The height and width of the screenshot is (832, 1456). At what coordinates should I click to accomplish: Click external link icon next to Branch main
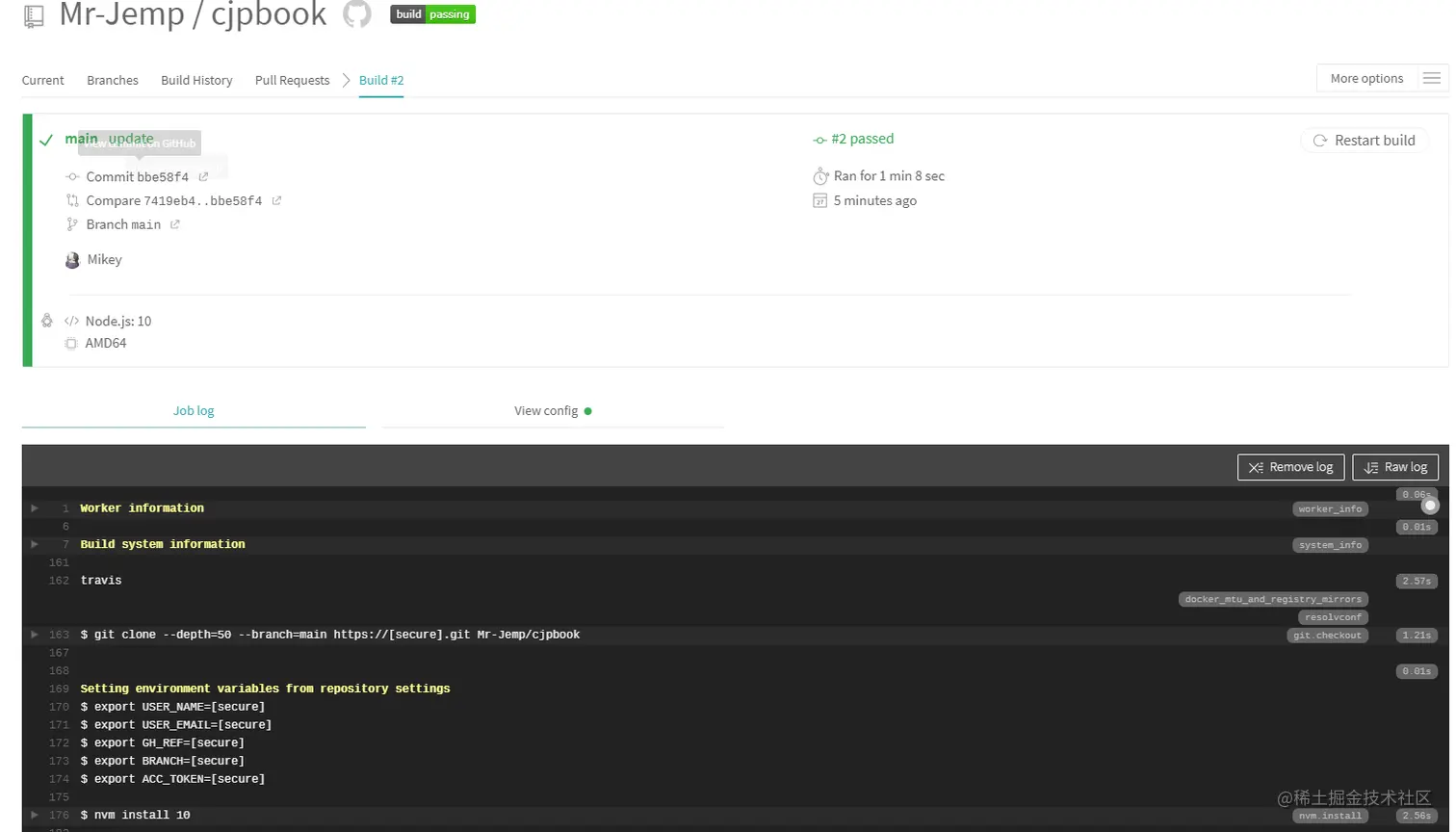tap(174, 224)
